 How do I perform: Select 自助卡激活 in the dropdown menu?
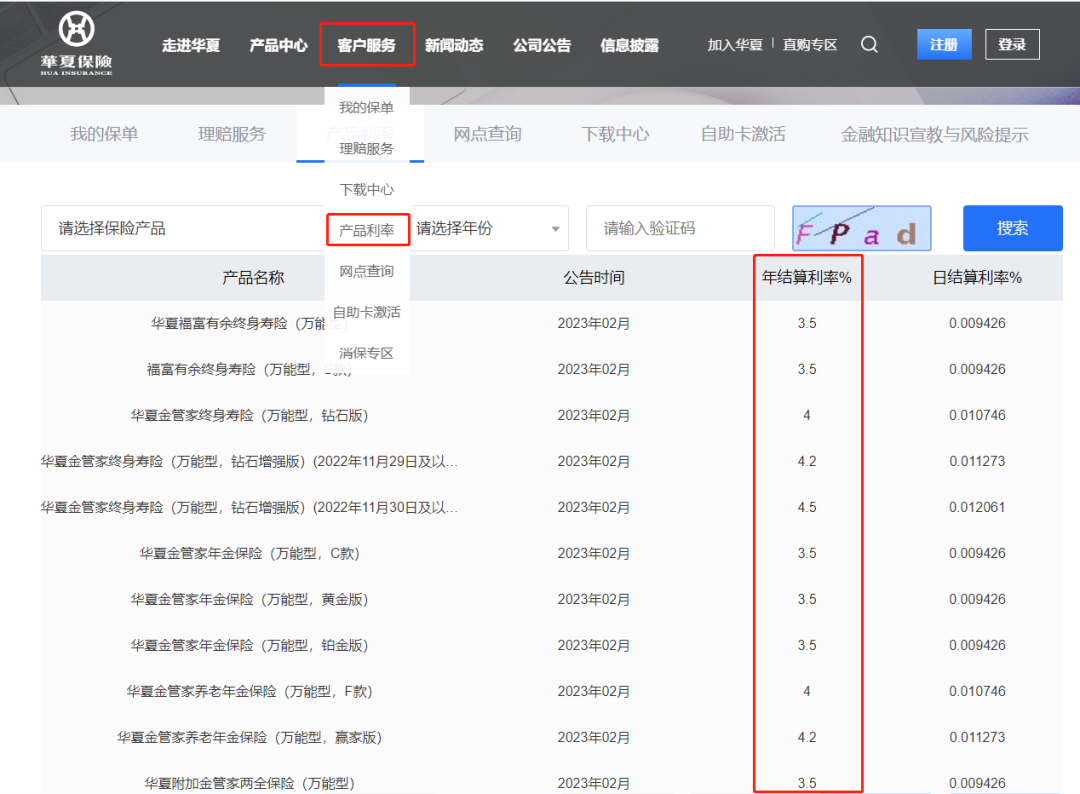click(367, 312)
